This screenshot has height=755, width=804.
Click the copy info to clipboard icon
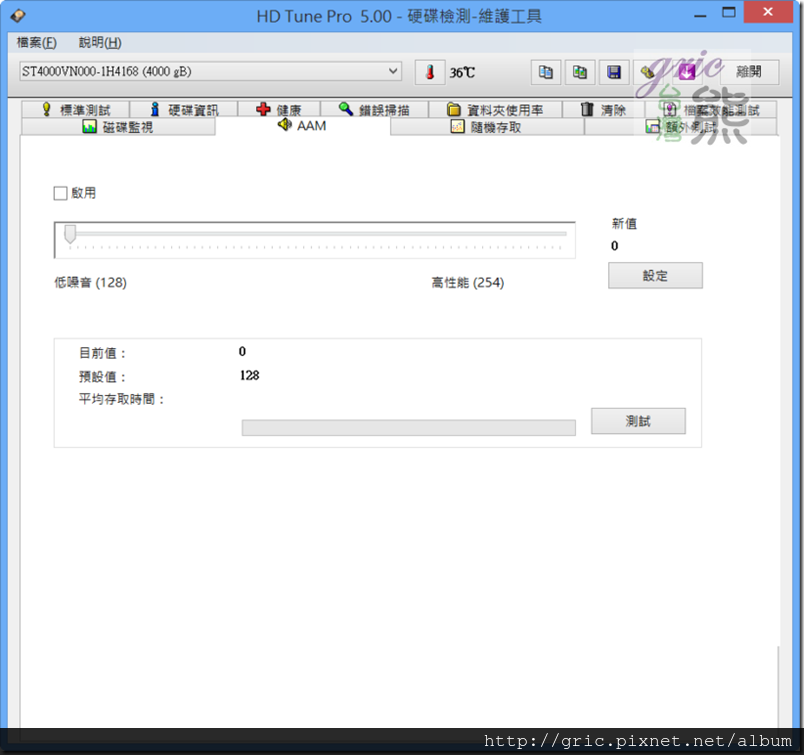[x=546, y=72]
